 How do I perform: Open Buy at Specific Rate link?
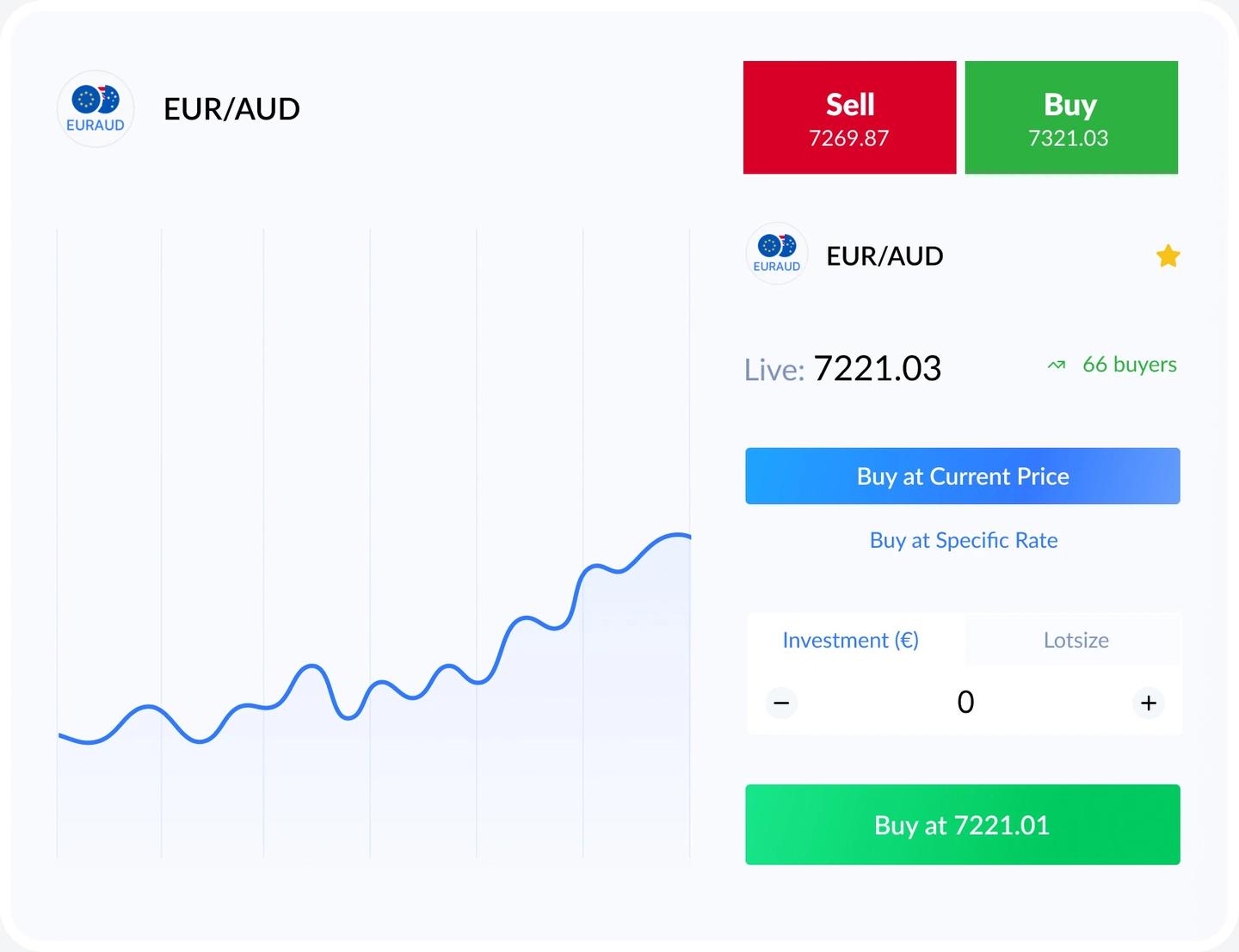tap(963, 540)
